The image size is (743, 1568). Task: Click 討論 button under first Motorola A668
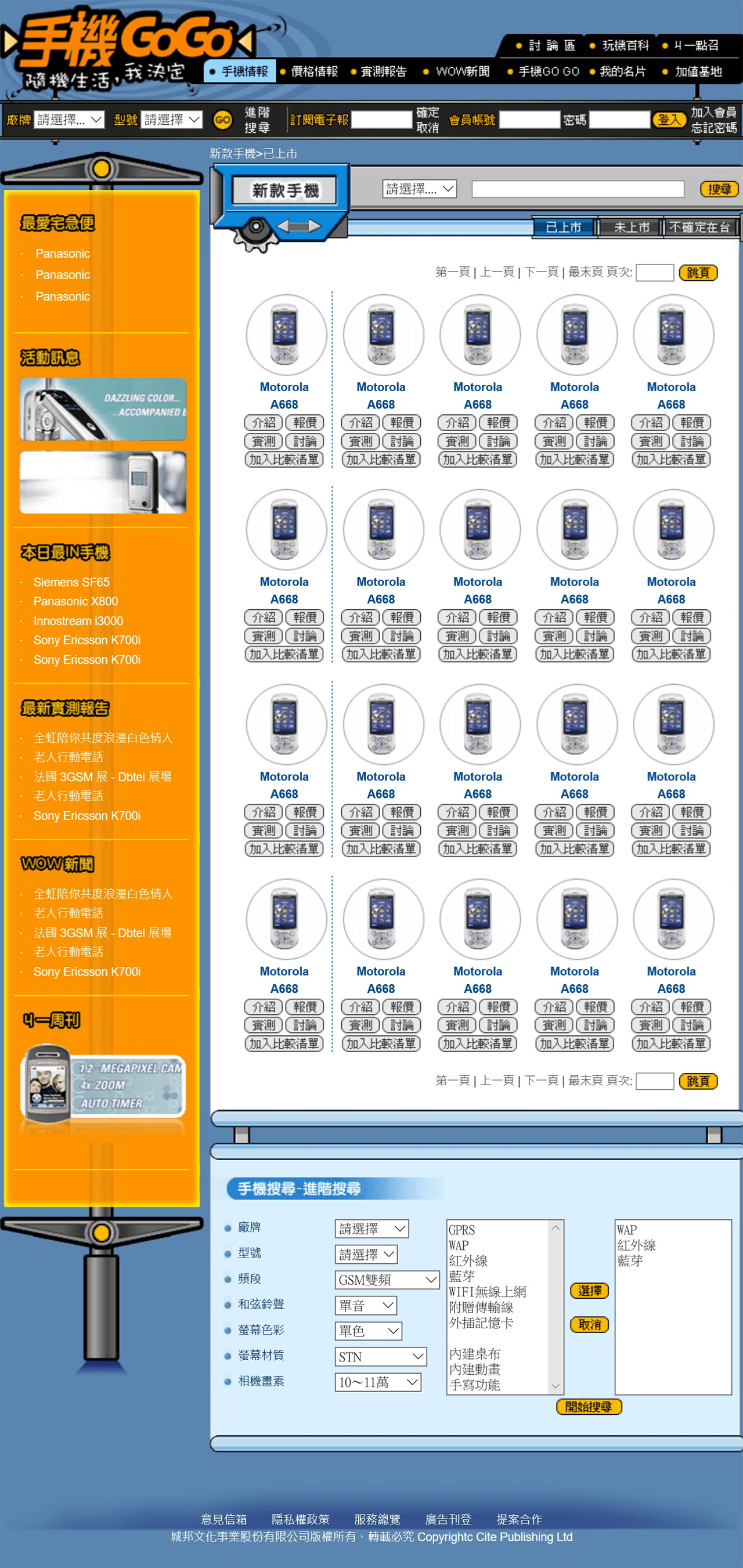click(x=305, y=441)
